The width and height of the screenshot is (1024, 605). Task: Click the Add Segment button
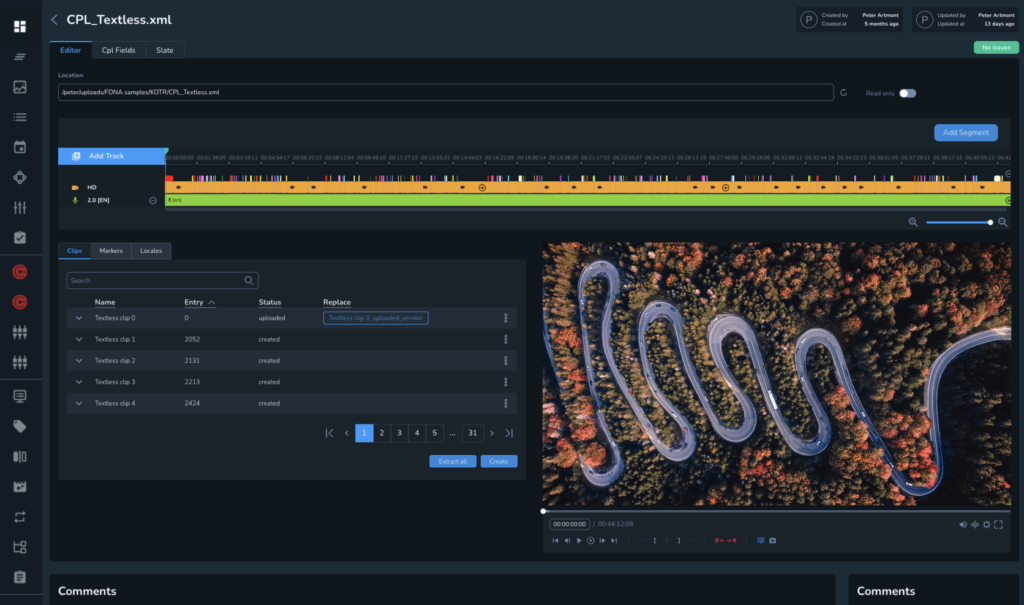(965, 132)
